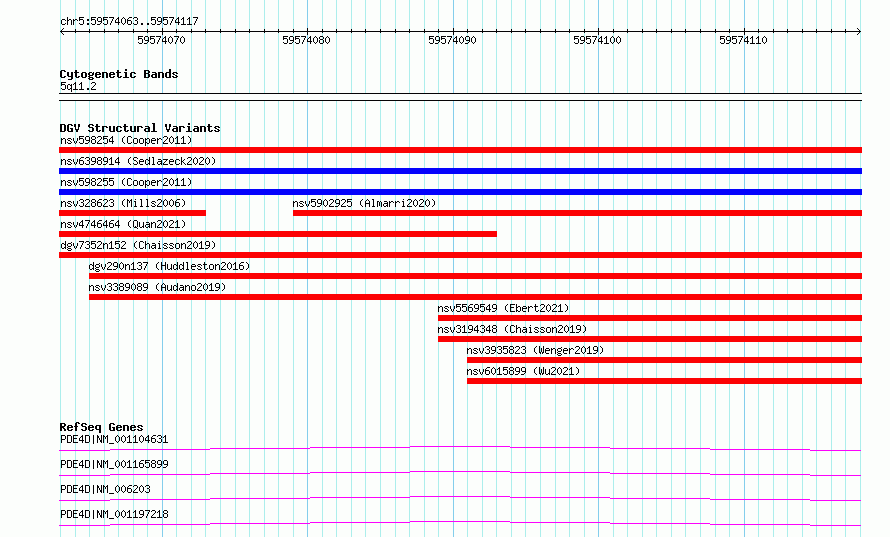
Task: Select variant label nsv3194348 (Chaisson2019)
Action: pos(512,329)
